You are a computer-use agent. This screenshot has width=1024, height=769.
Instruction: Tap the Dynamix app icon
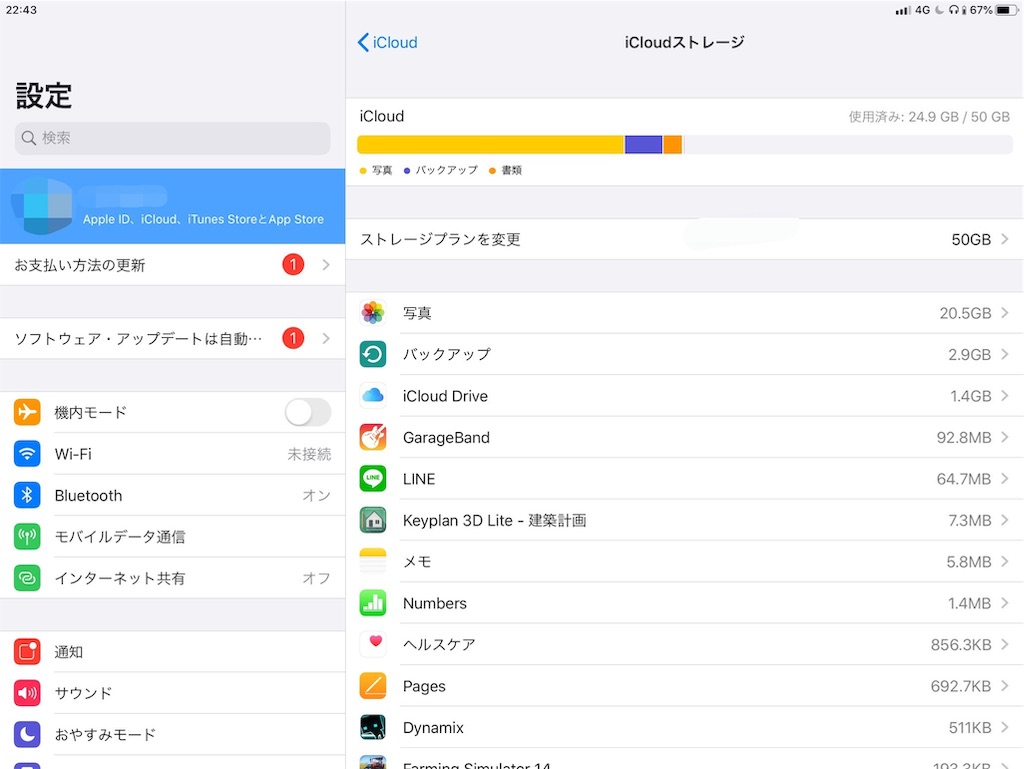coord(373,727)
